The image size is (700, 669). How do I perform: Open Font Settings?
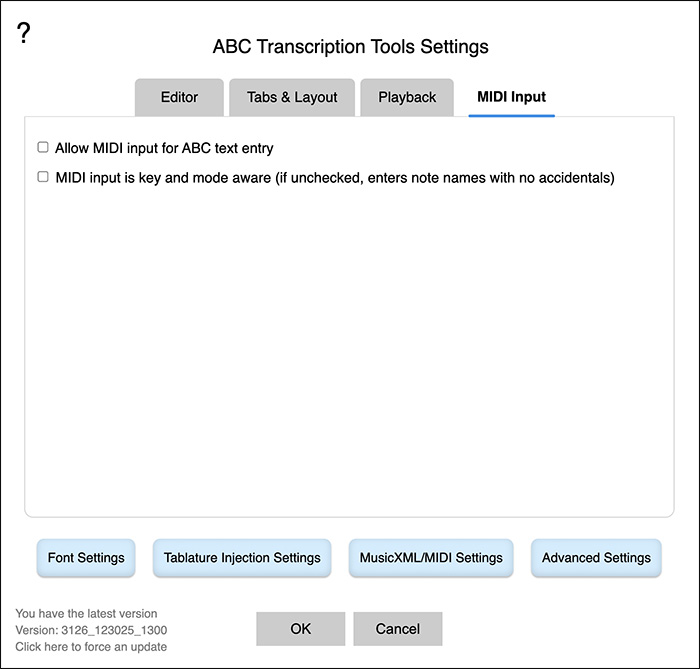pos(86,558)
